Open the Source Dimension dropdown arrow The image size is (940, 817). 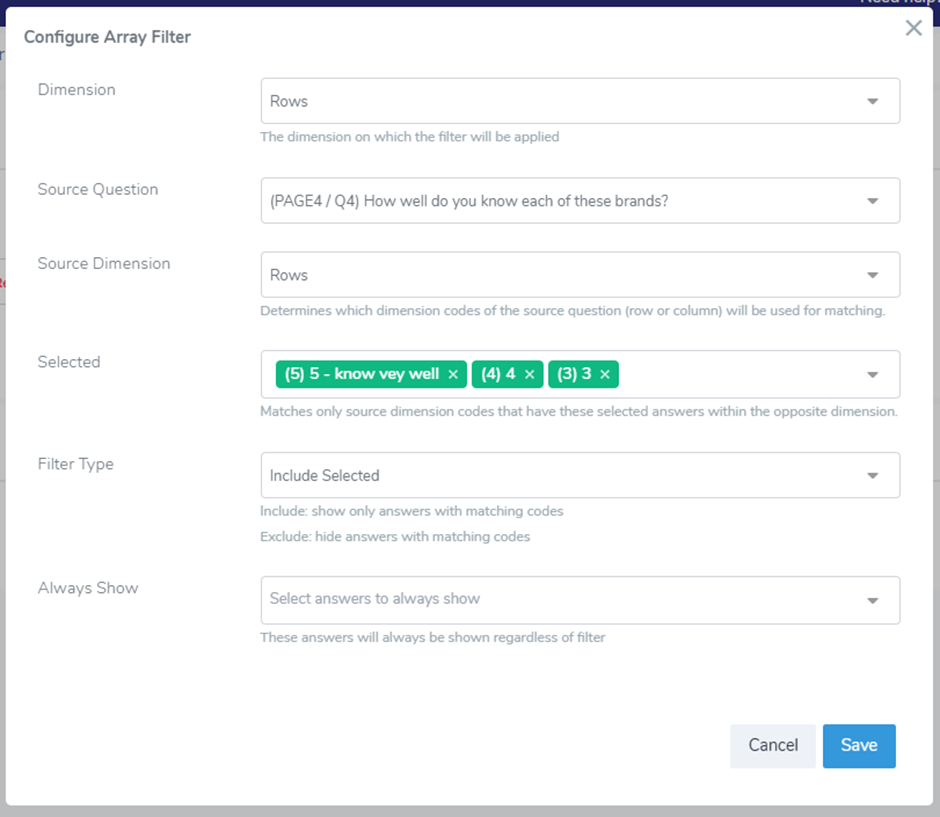872,275
